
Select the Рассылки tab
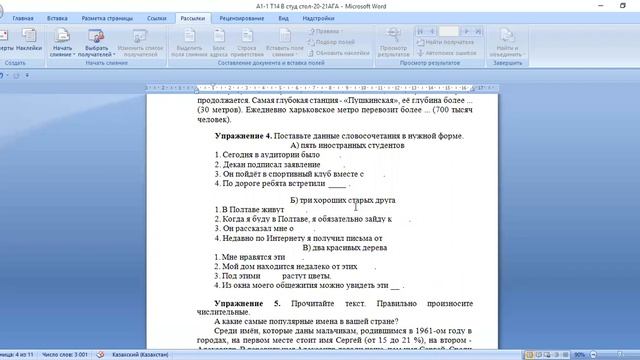[193, 18]
